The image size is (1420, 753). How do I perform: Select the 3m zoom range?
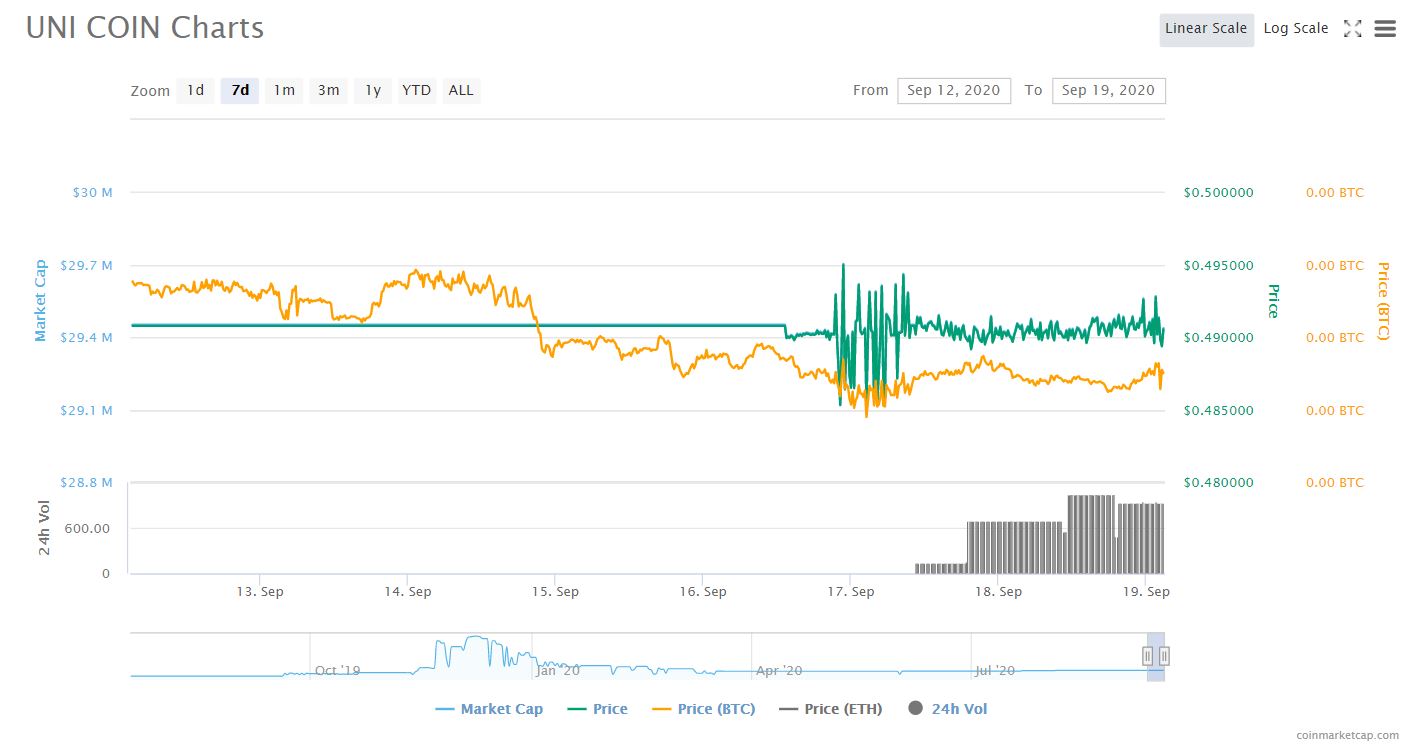tap(328, 91)
